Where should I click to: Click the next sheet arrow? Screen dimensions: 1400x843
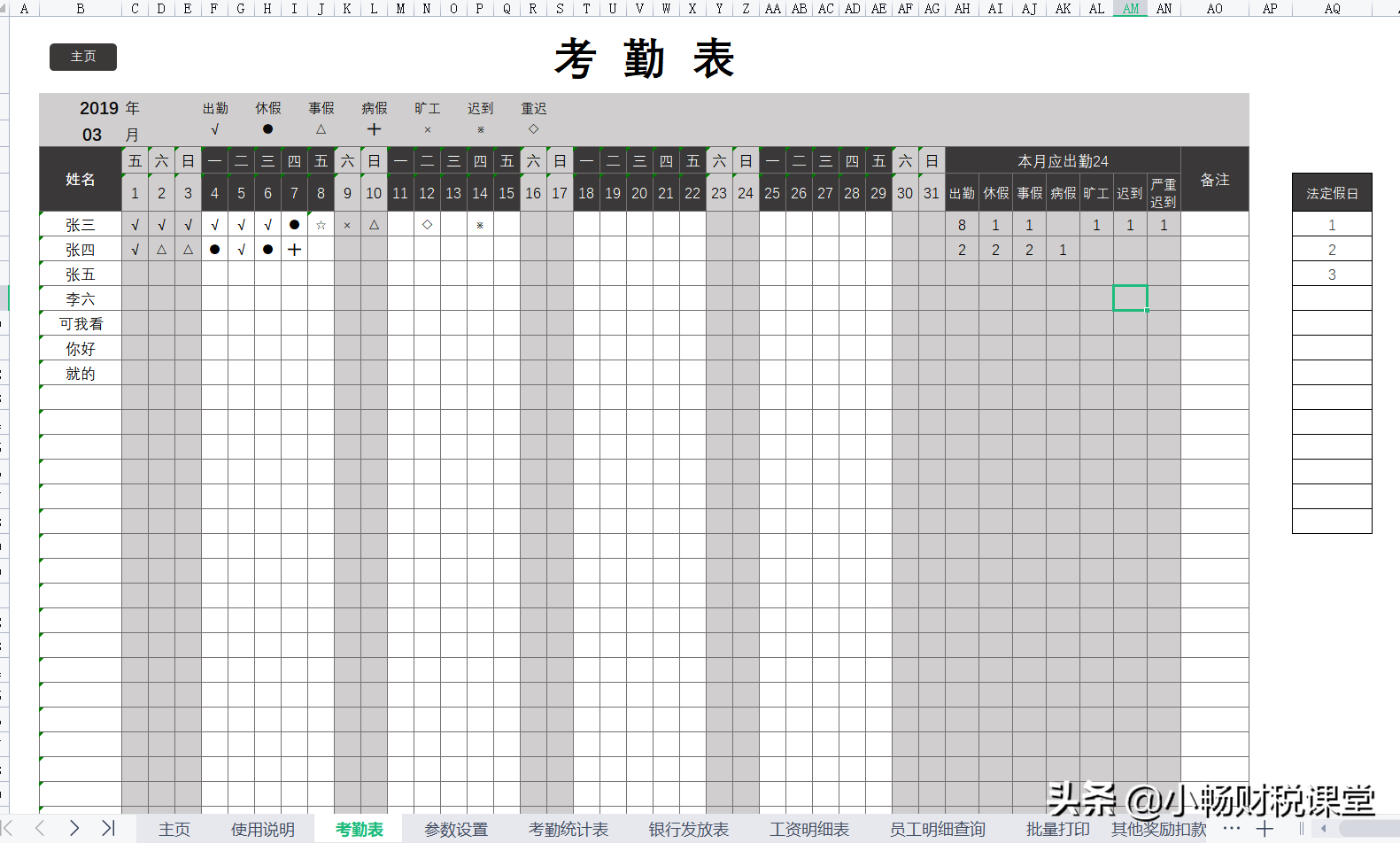pyautogui.click(x=74, y=828)
